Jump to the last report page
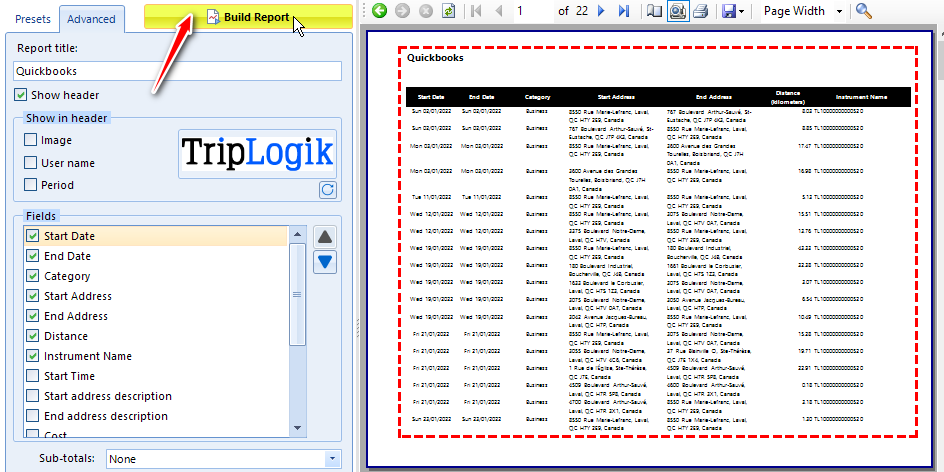This screenshot has width=944, height=472. (x=624, y=11)
